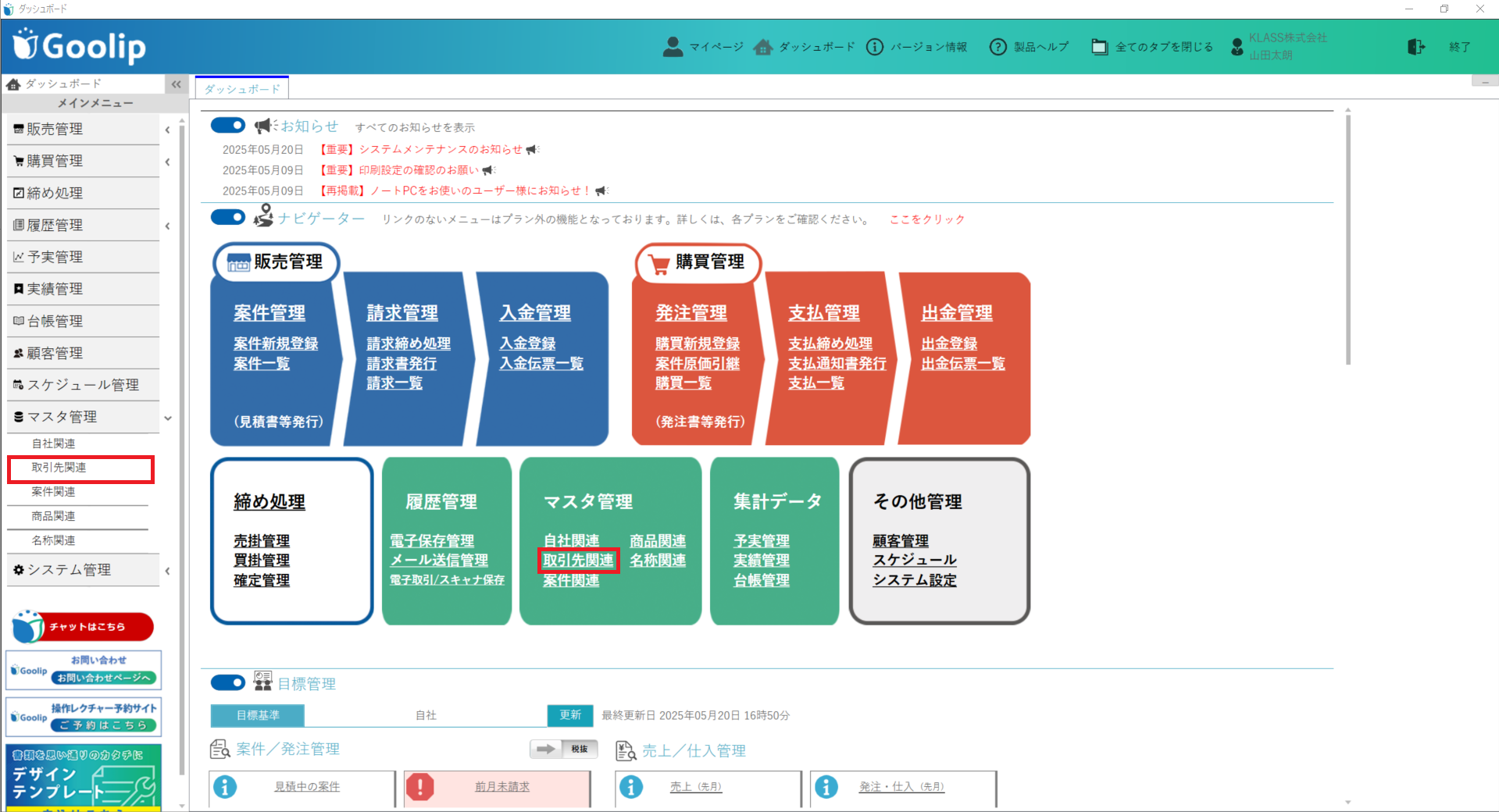Viewport: 1499px width, 812px height.
Task: Collapse sidebar with double chevron
Action: [x=176, y=84]
